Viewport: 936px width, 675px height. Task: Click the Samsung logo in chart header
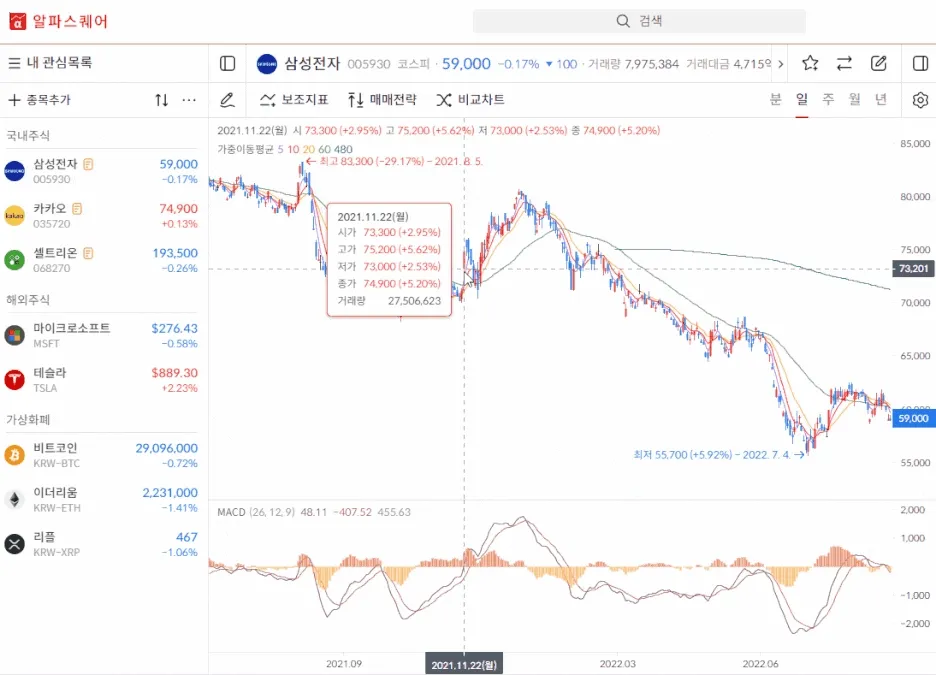(x=267, y=64)
